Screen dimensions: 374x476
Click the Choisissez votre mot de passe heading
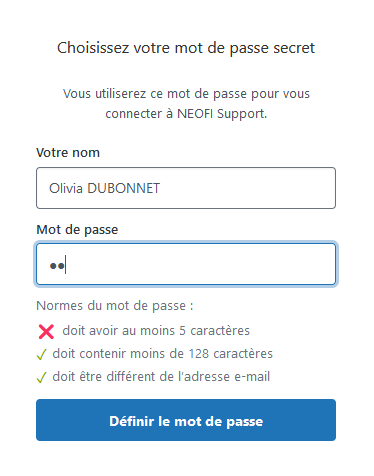186,48
